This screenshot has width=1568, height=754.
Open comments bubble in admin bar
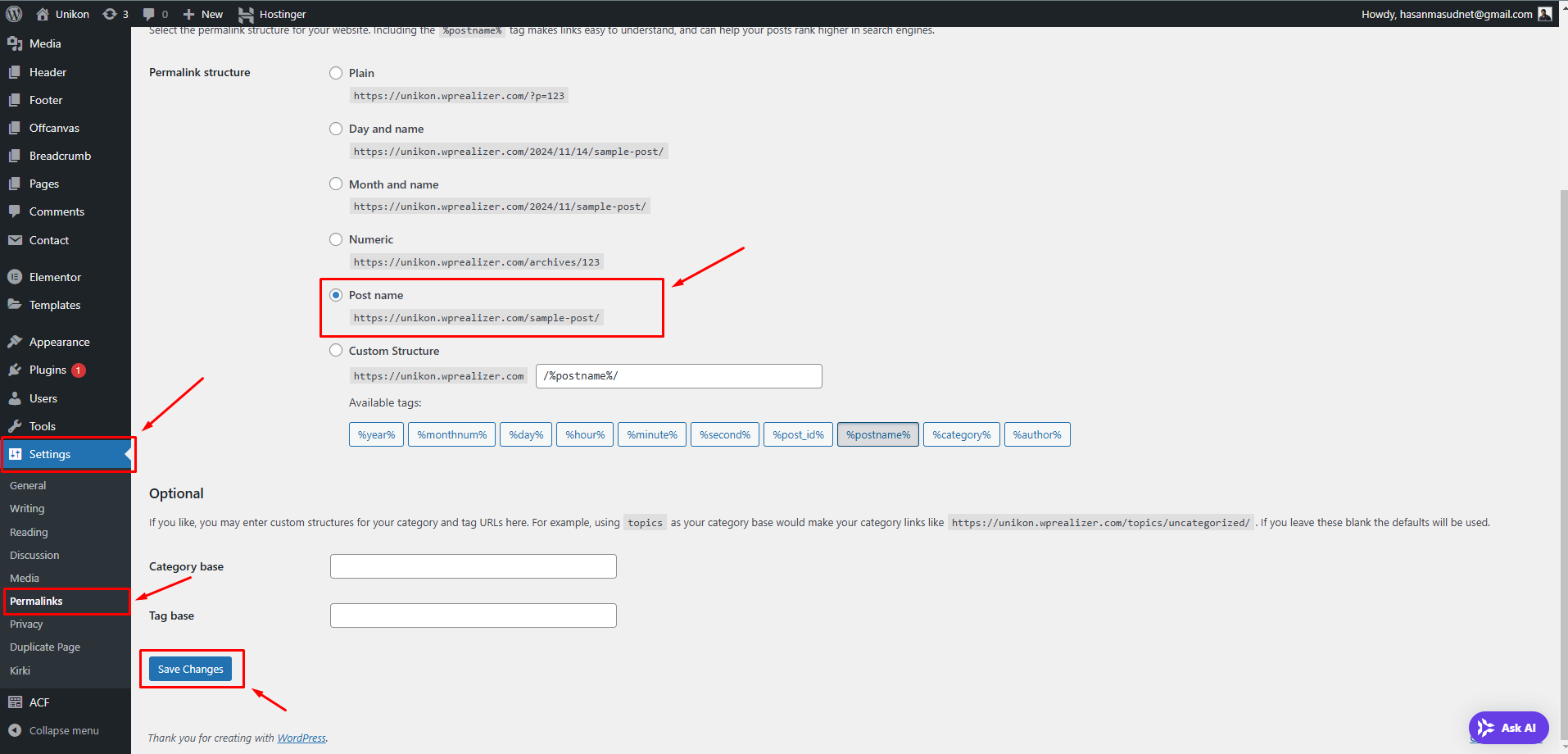tap(149, 14)
